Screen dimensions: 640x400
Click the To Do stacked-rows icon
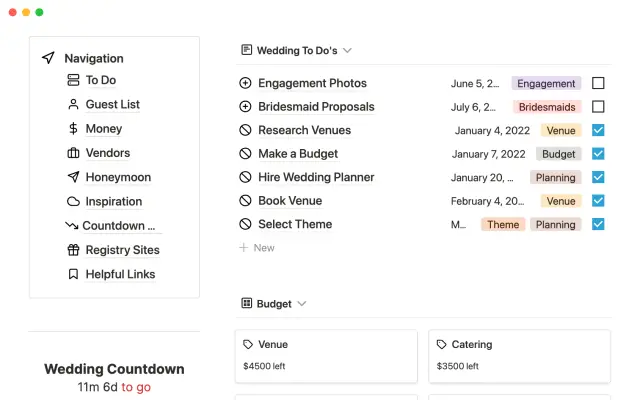[x=73, y=80]
